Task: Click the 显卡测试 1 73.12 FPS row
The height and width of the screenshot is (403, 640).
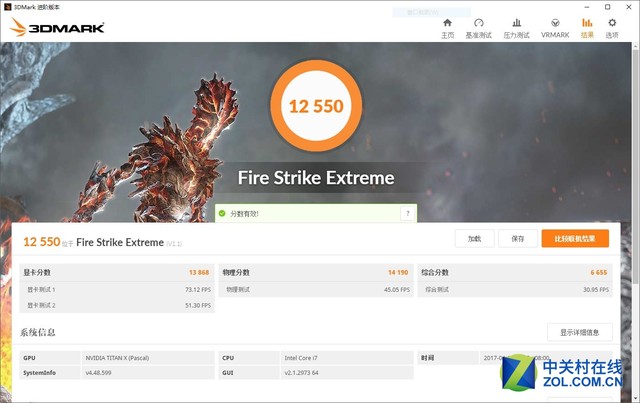Action: point(117,289)
